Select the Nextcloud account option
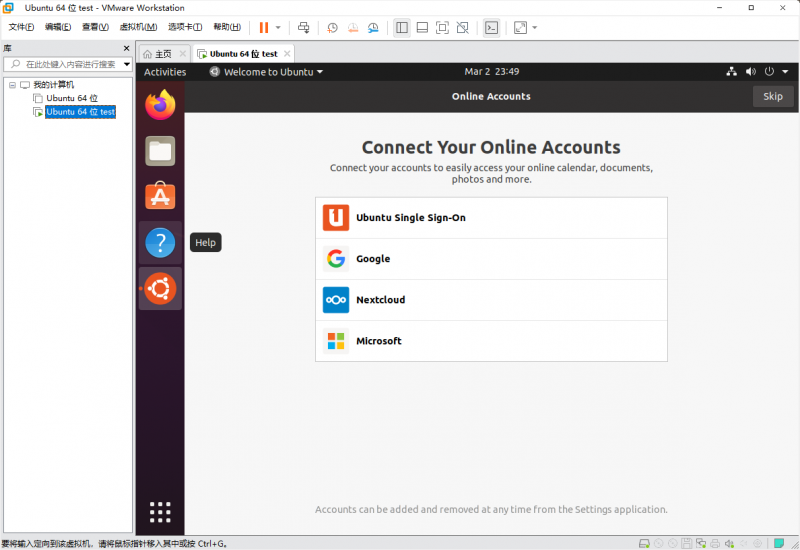This screenshot has width=800, height=550. pyautogui.click(x=491, y=300)
